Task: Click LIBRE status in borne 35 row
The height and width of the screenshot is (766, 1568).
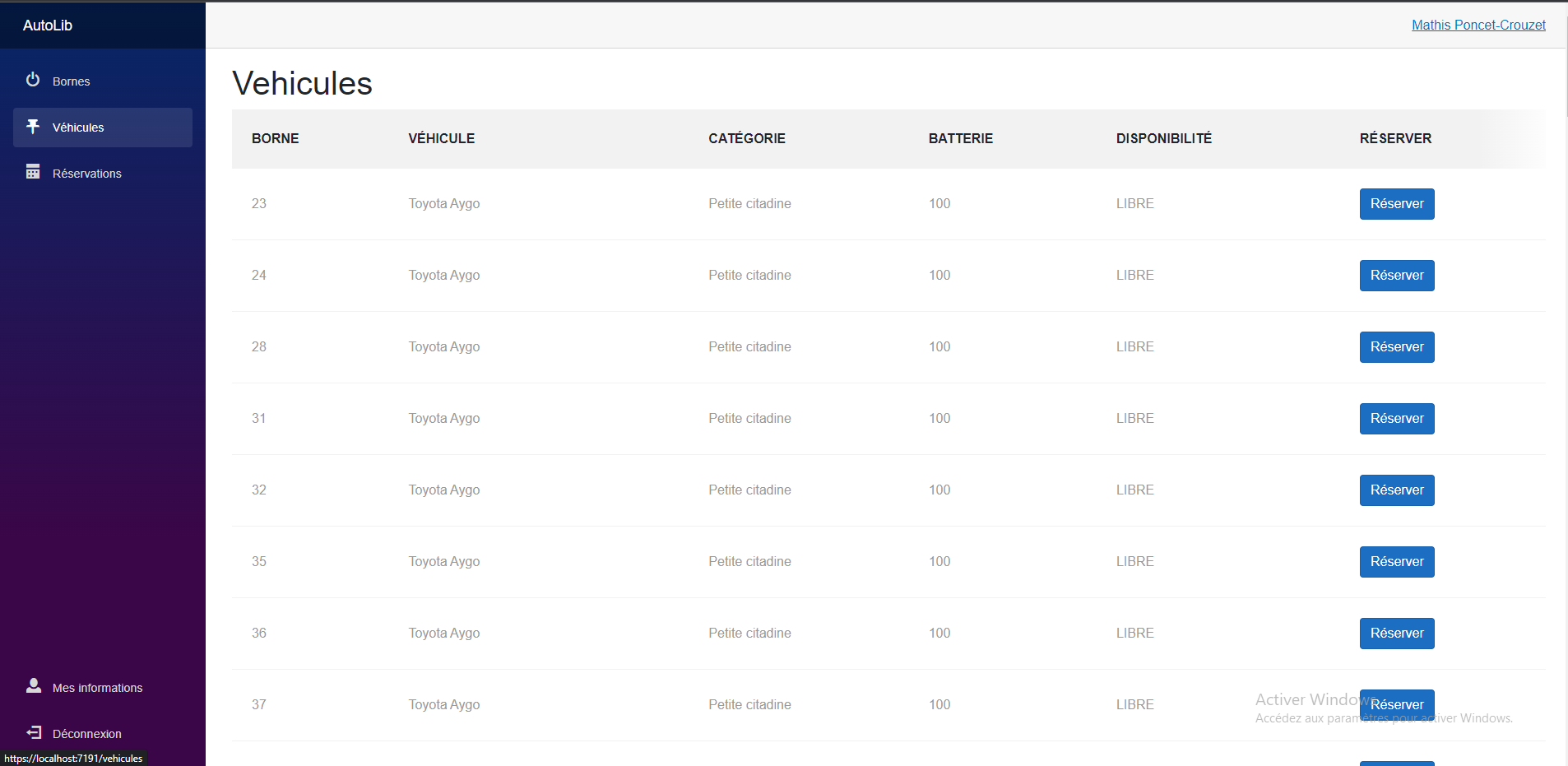Action: pyautogui.click(x=1135, y=561)
